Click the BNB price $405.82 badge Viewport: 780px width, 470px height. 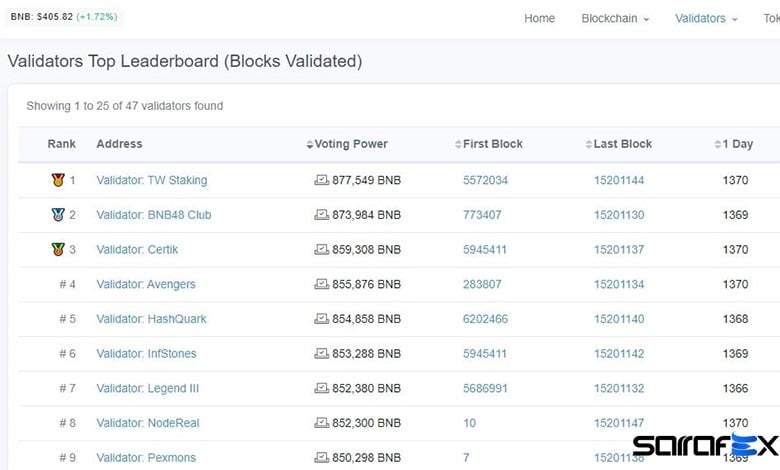coord(64,17)
